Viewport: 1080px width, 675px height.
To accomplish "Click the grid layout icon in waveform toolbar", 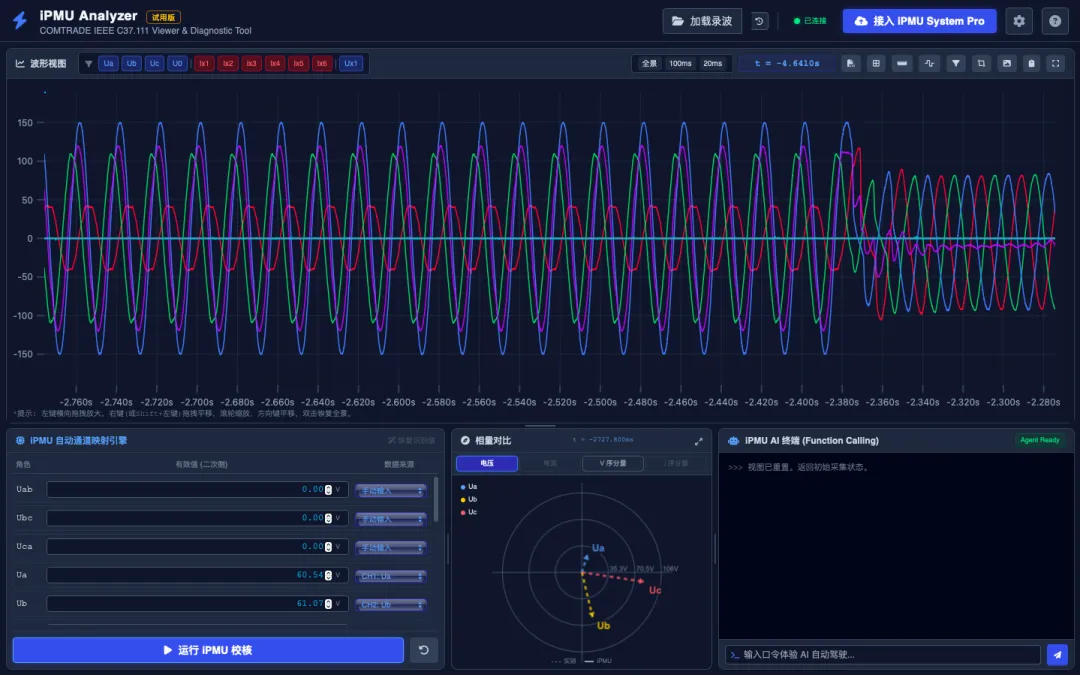I will tap(876, 63).
